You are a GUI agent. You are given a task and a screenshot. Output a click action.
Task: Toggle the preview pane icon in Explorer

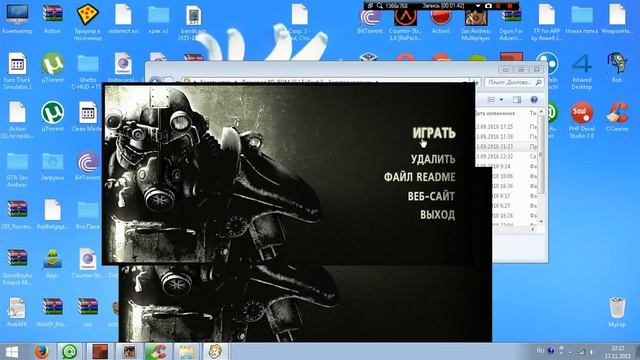[x=517, y=100]
